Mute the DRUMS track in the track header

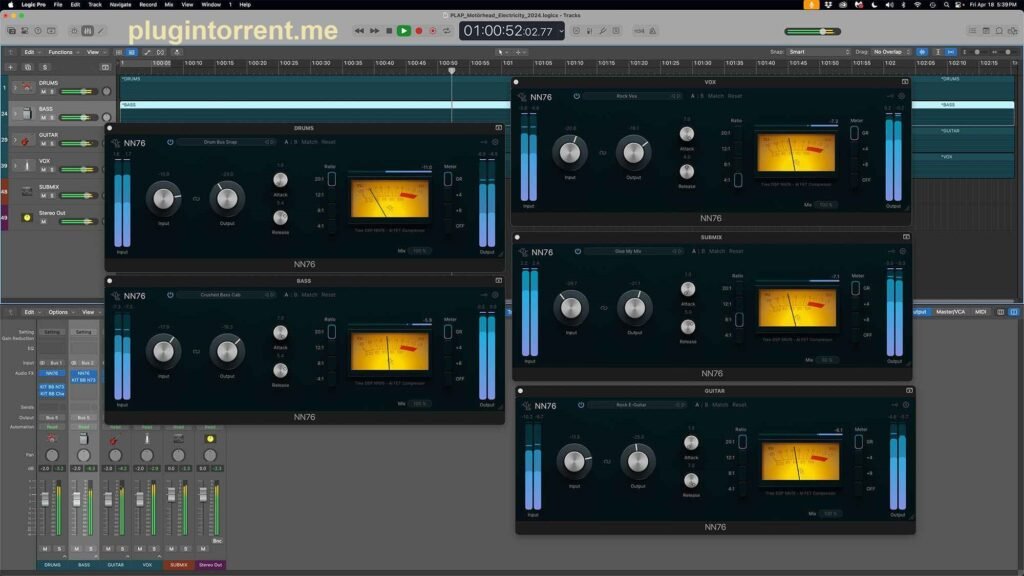point(44,92)
